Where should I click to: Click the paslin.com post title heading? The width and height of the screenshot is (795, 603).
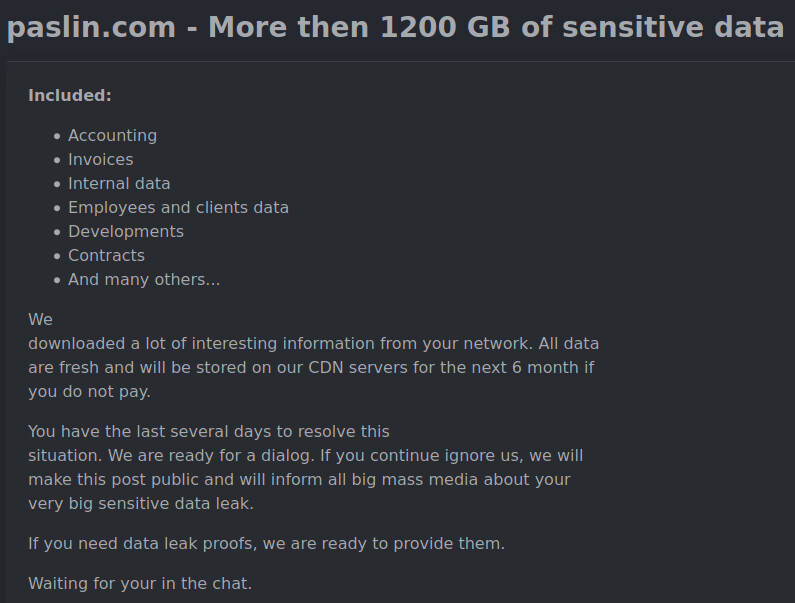395,27
